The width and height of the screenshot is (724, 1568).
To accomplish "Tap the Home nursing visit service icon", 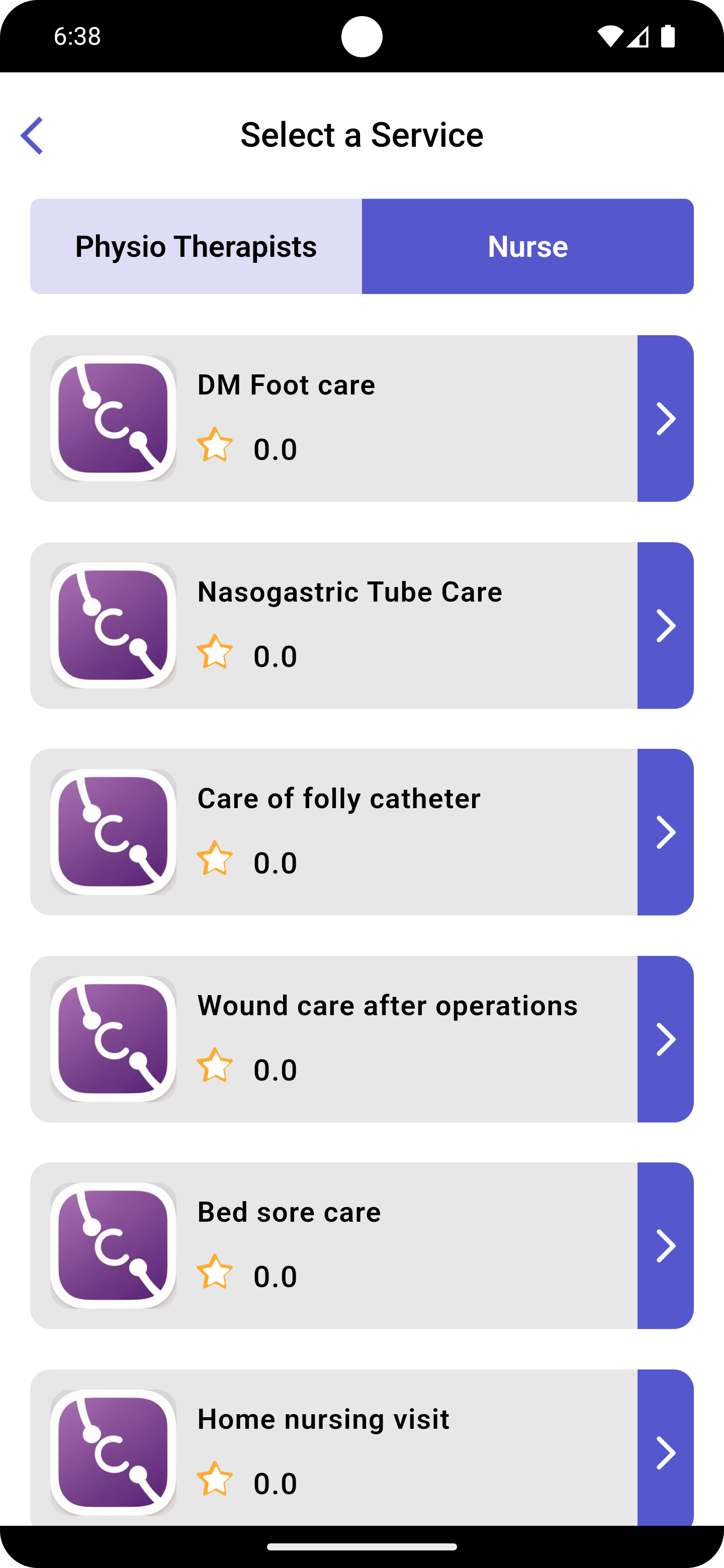I will [113, 1452].
